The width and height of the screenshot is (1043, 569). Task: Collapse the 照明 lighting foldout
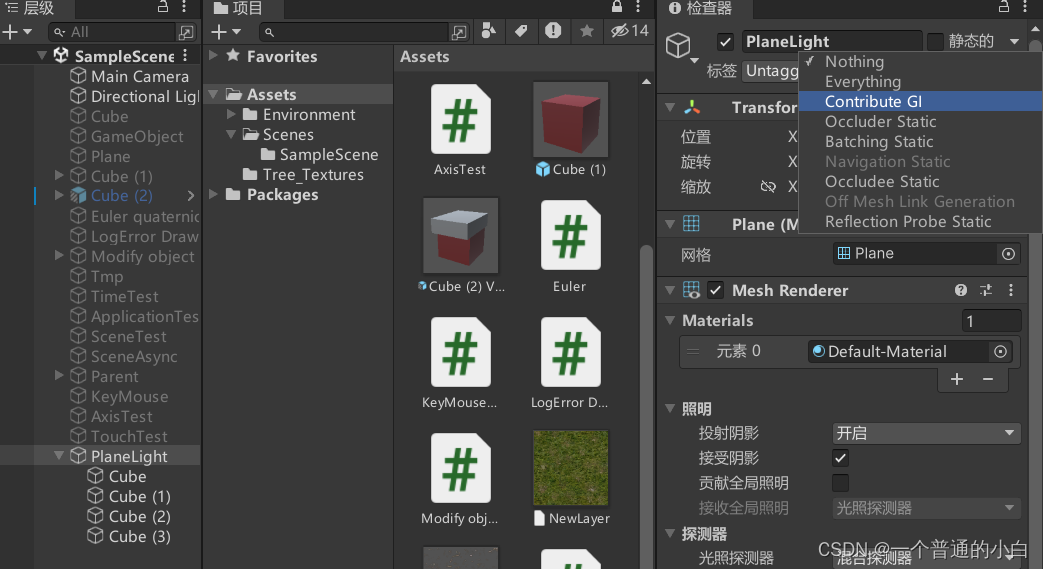coord(670,408)
